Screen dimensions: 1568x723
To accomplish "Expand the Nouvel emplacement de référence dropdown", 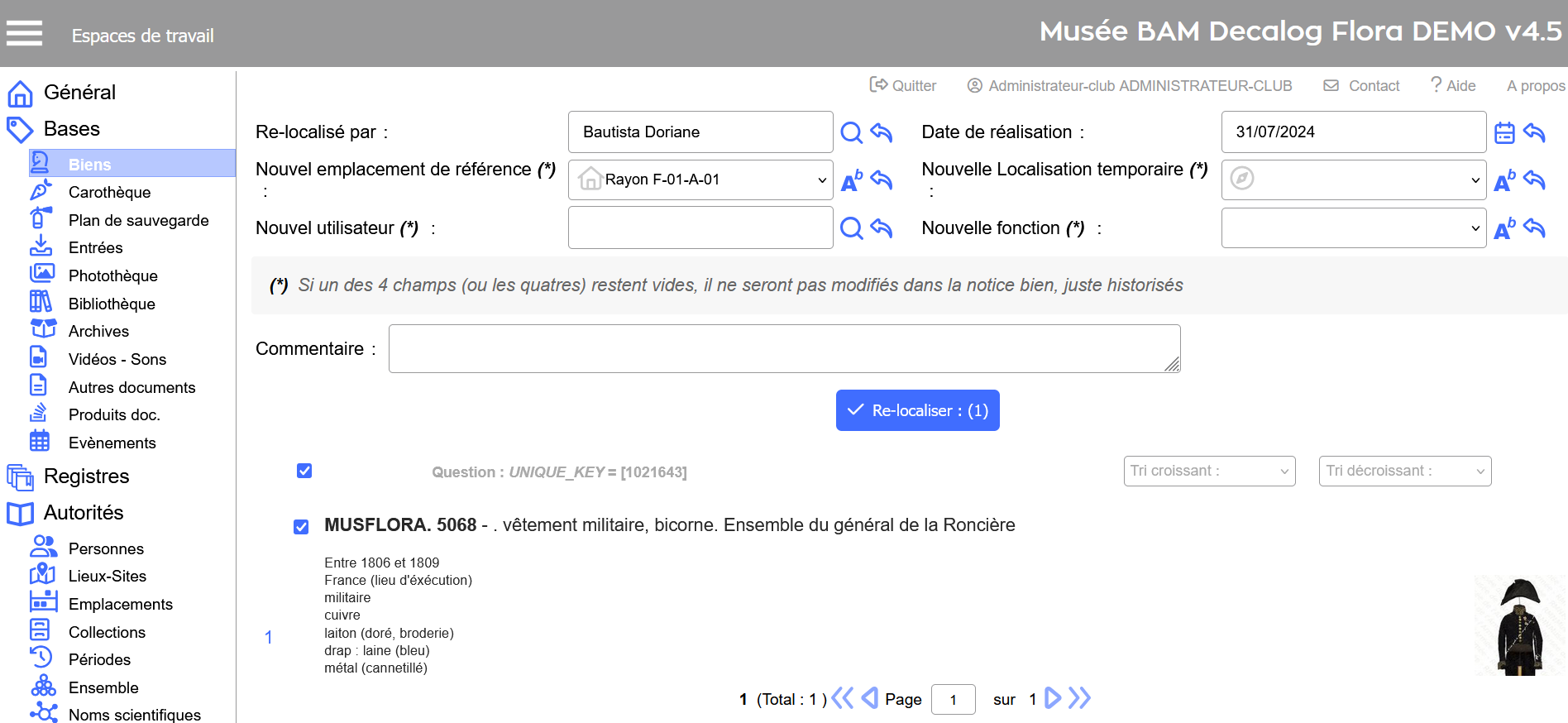I will click(700, 180).
